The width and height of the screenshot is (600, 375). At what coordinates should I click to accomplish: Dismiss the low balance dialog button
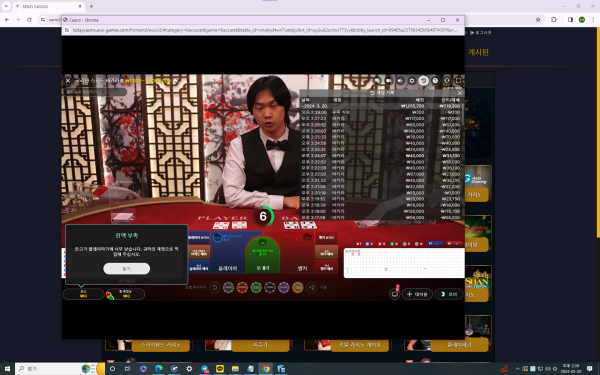(127, 269)
